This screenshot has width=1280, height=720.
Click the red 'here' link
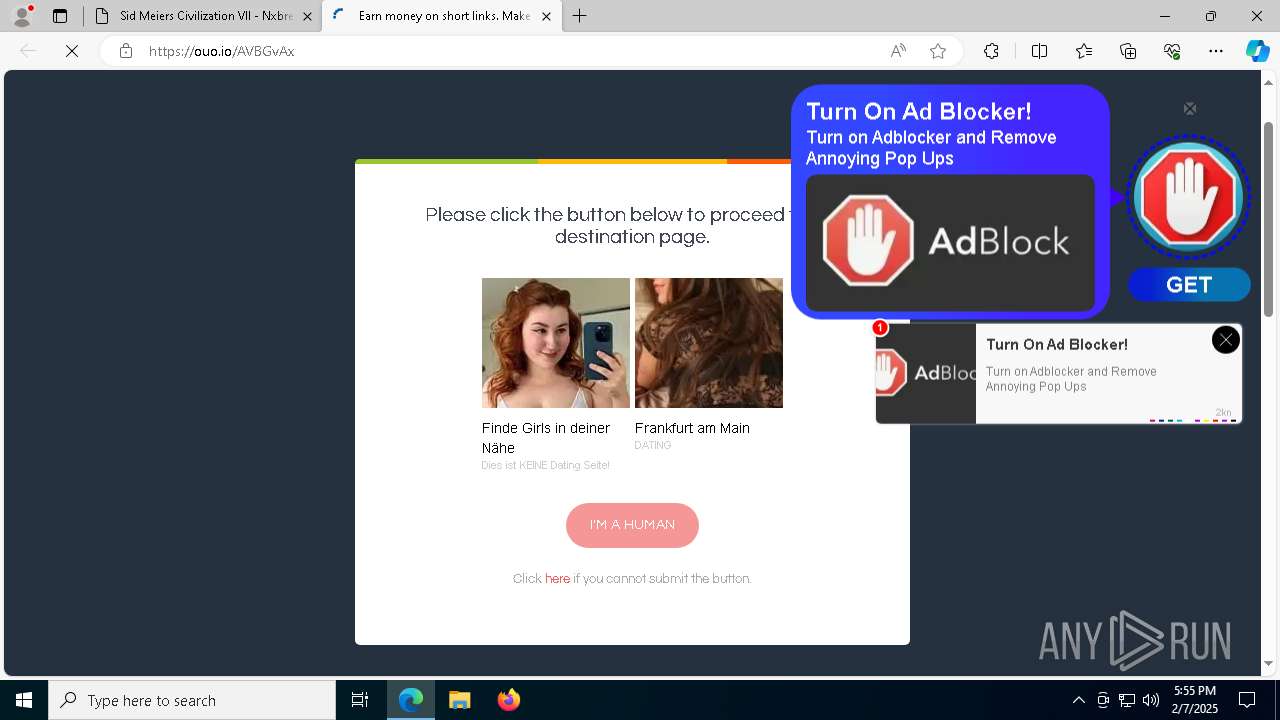point(557,579)
